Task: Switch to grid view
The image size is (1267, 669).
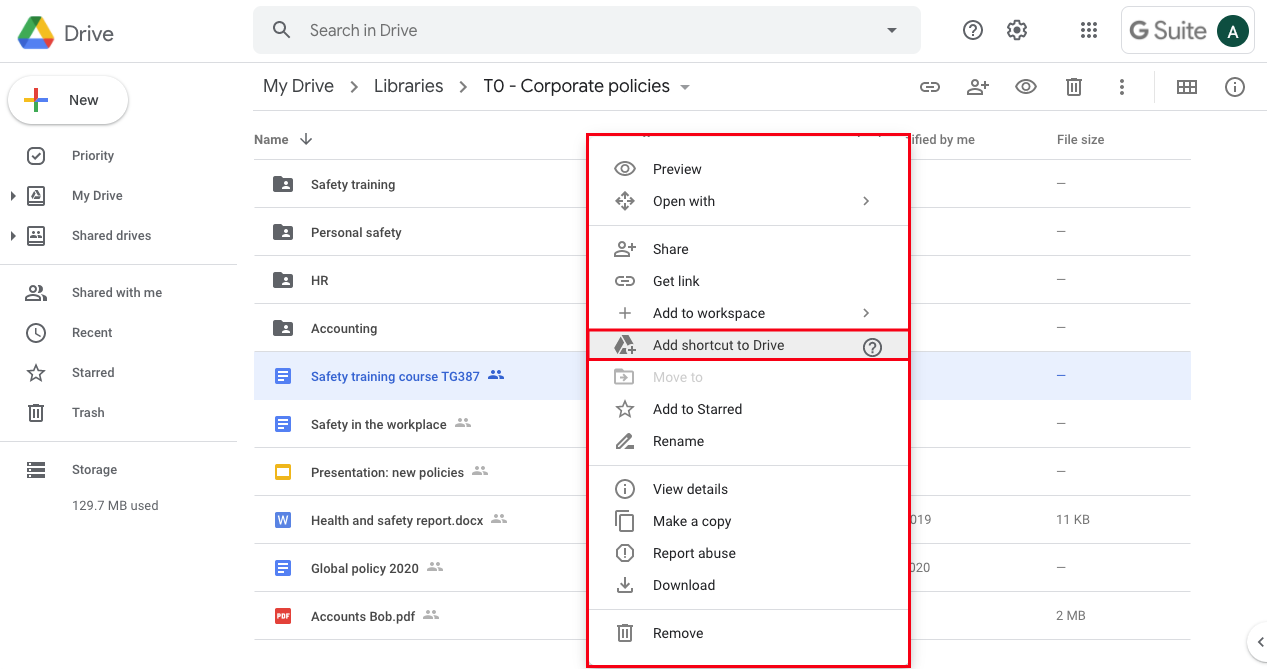Action: tap(1187, 87)
